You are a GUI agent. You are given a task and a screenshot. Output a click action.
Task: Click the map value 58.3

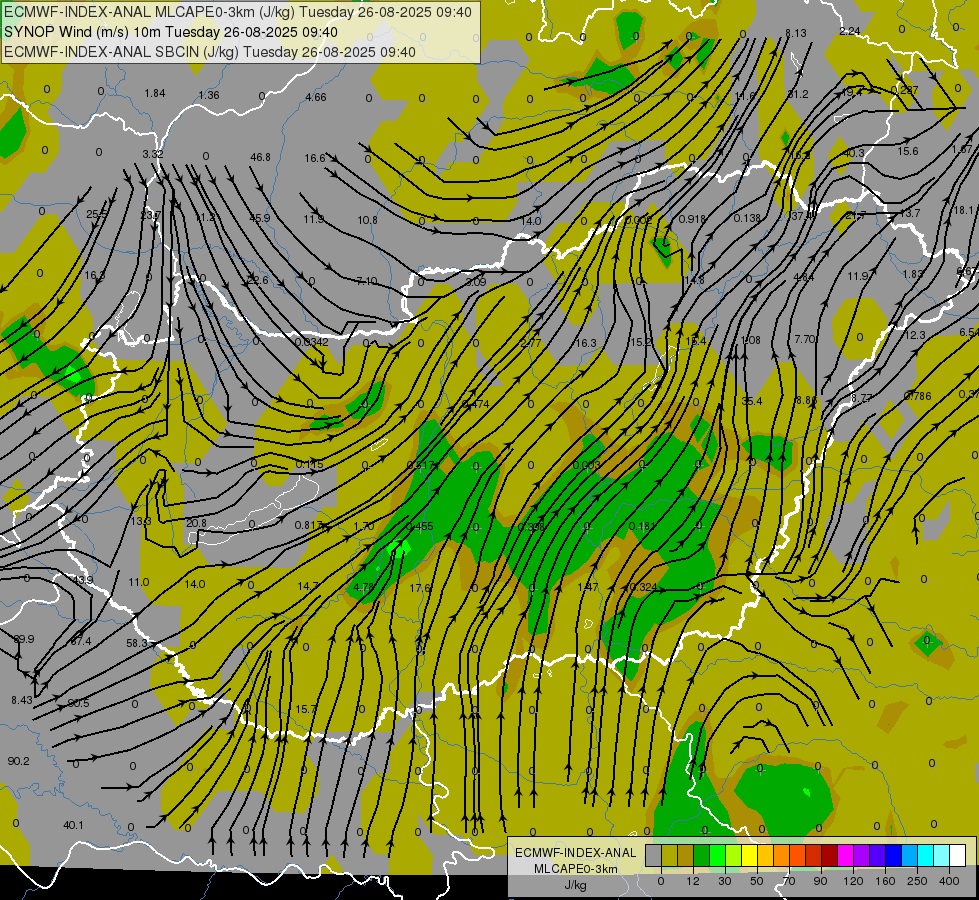[137, 643]
